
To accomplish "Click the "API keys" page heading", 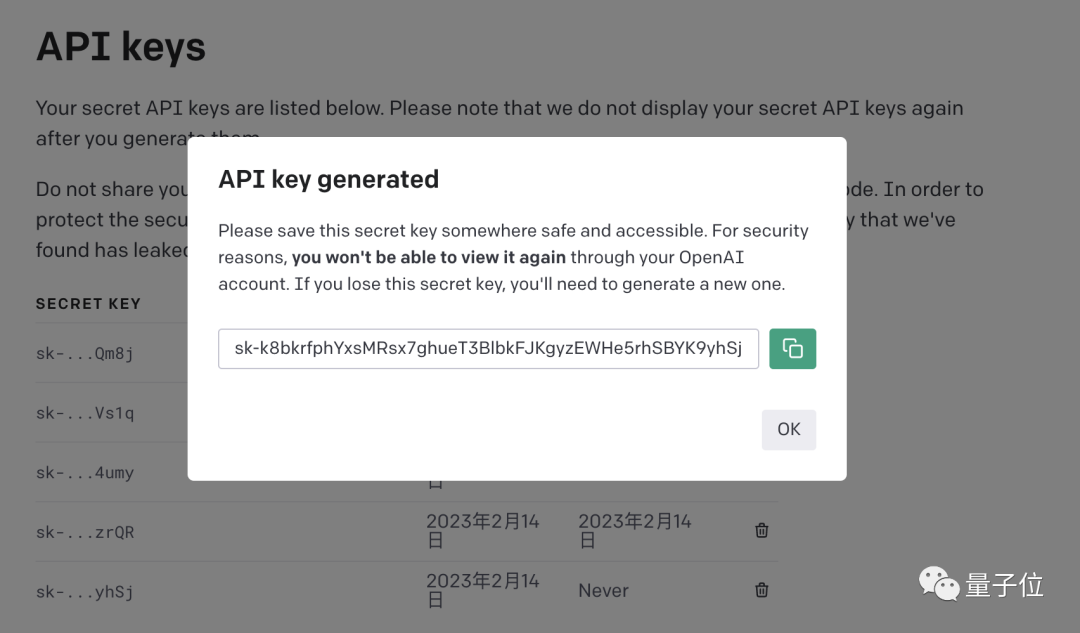I will [x=121, y=47].
